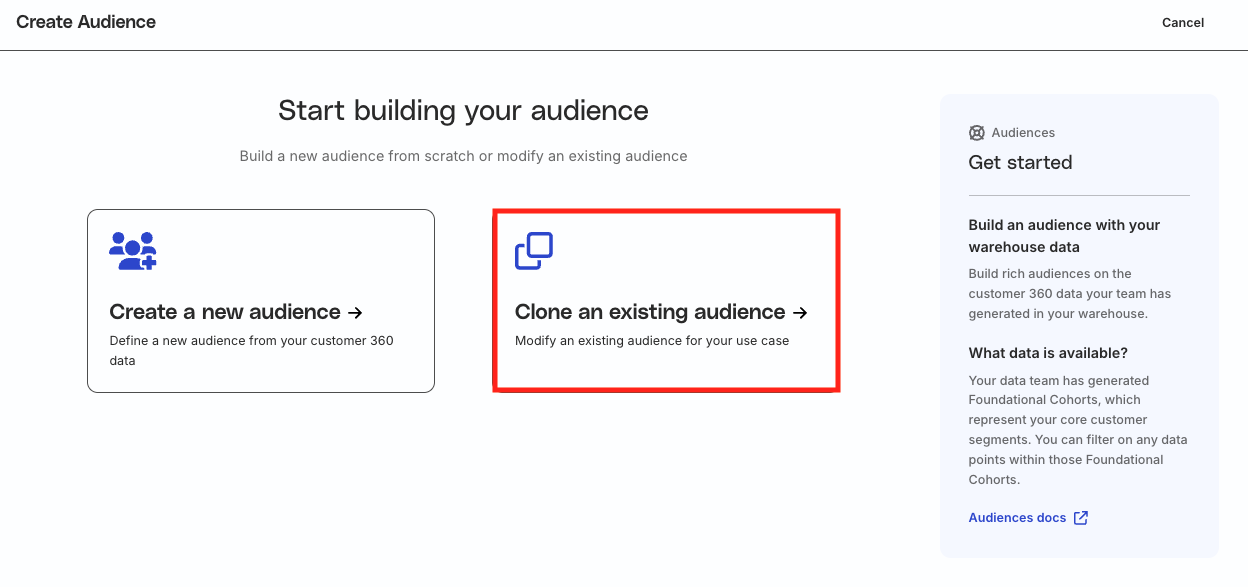This screenshot has width=1248, height=587.
Task: Click the 'Get started' heading in the side panel
Action: pos(1020,163)
